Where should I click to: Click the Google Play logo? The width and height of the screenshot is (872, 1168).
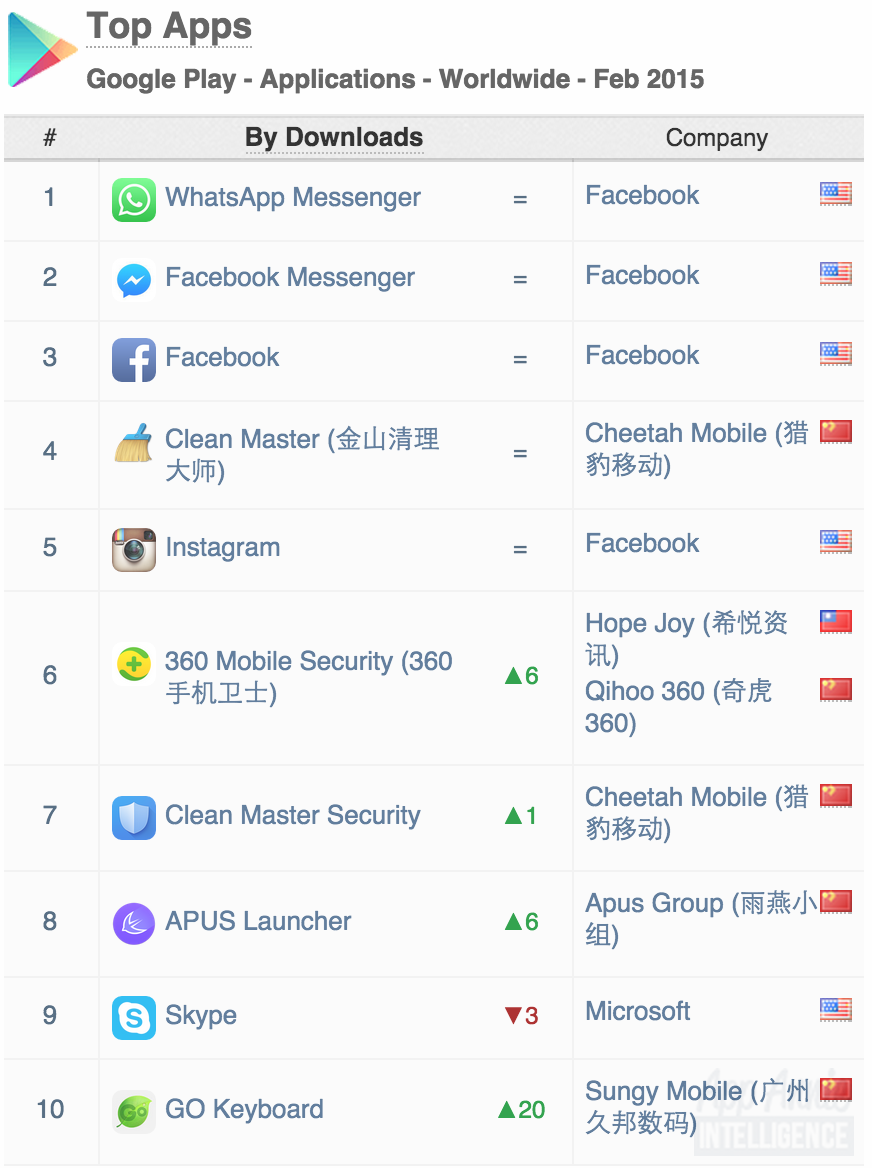point(42,50)
